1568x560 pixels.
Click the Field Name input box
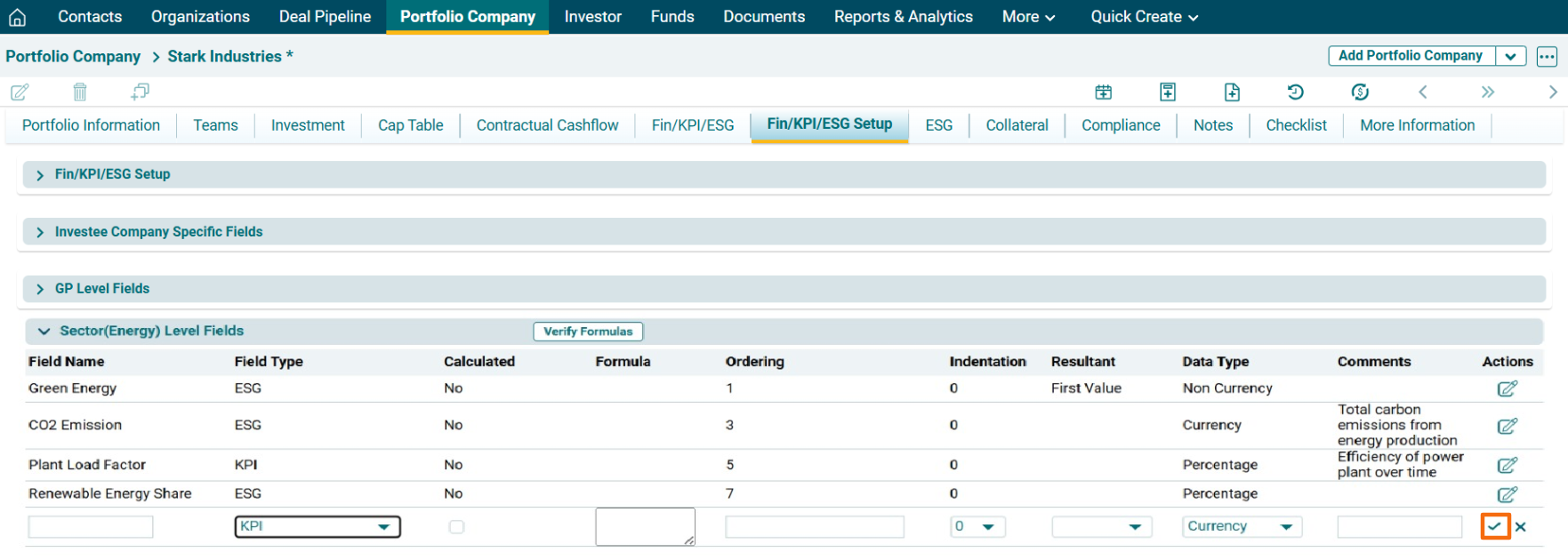pyautogui.click(x=91, y=526)
